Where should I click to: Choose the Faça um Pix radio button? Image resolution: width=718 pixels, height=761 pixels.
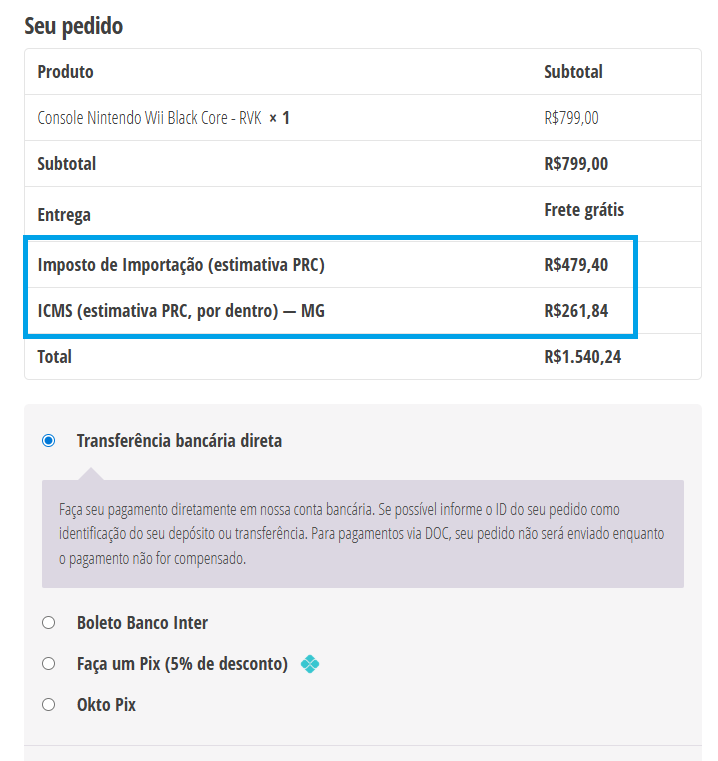point(49,664)
